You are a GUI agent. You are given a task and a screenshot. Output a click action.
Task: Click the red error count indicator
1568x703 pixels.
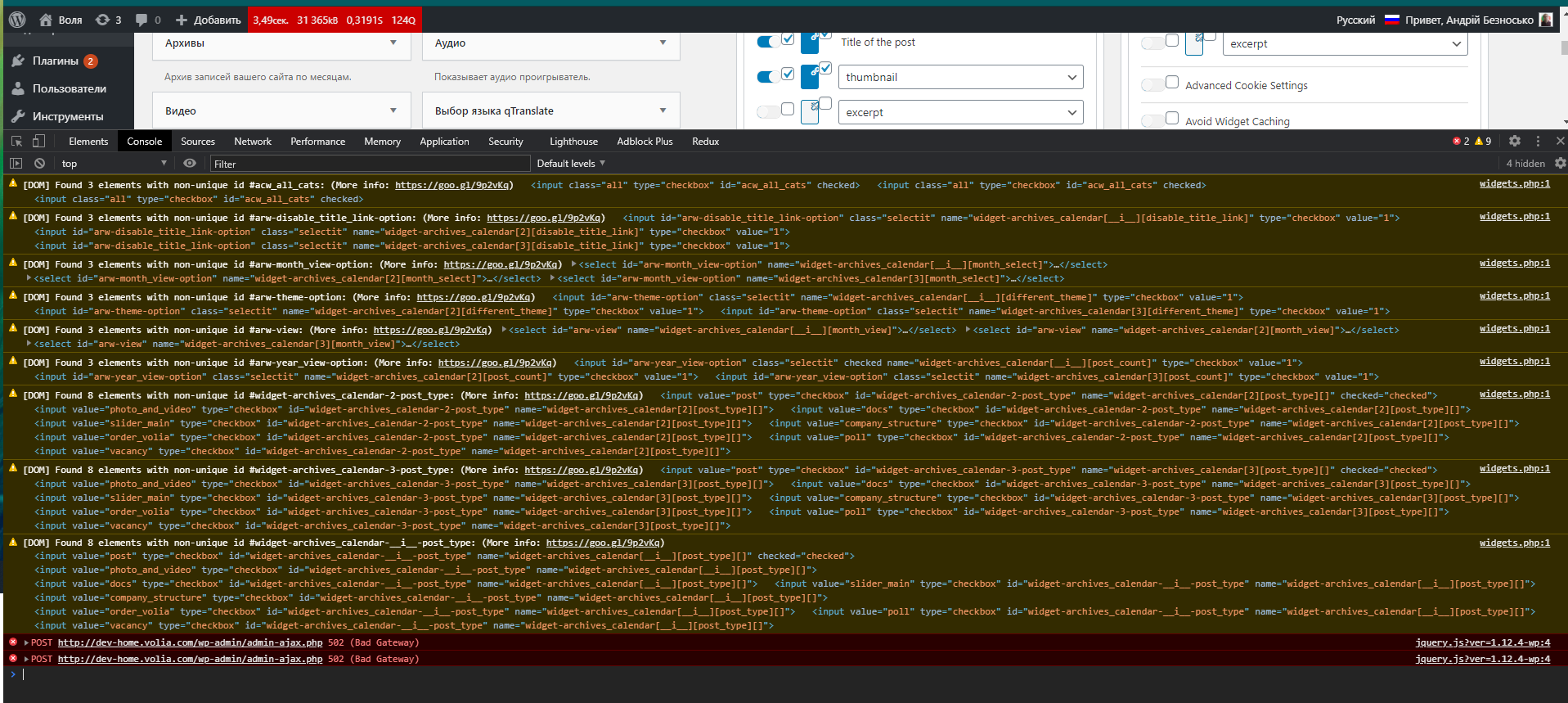tap(1461, 141)
